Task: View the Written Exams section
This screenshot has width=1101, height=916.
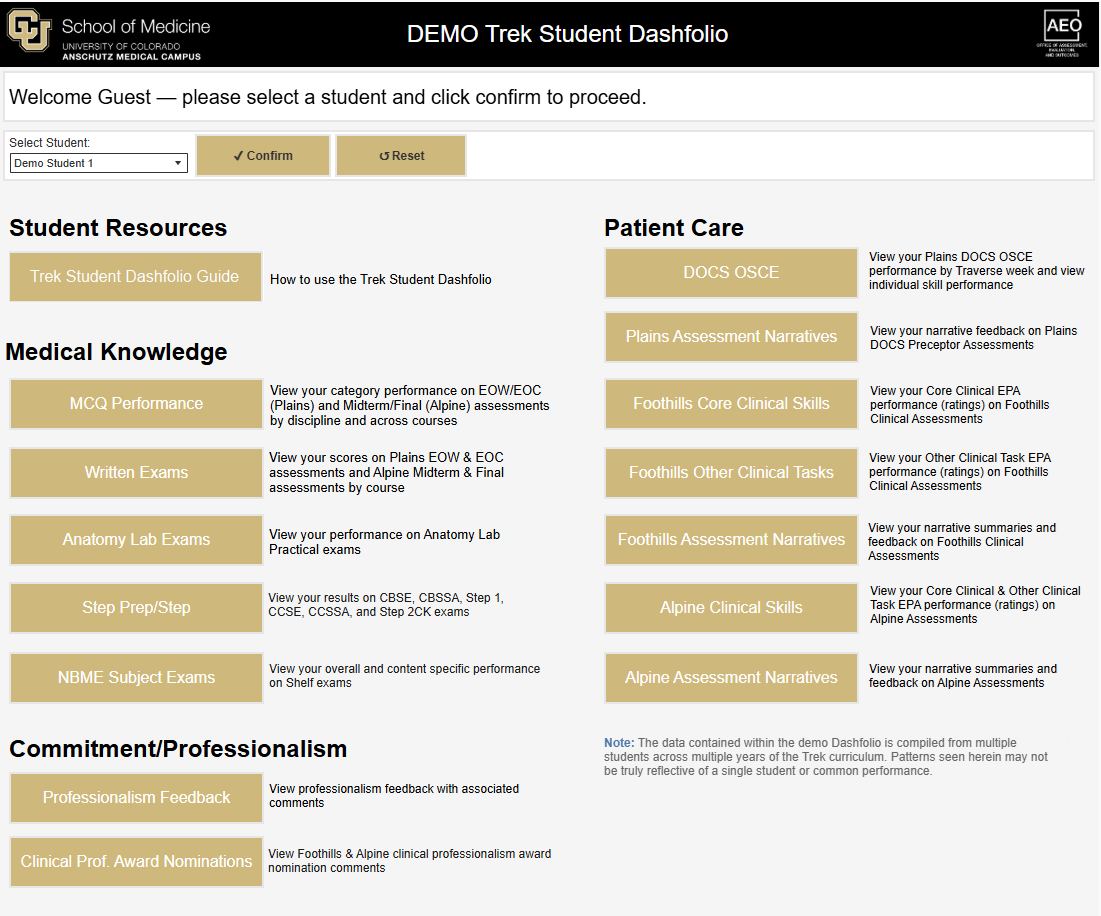Action: coord(136,473)
